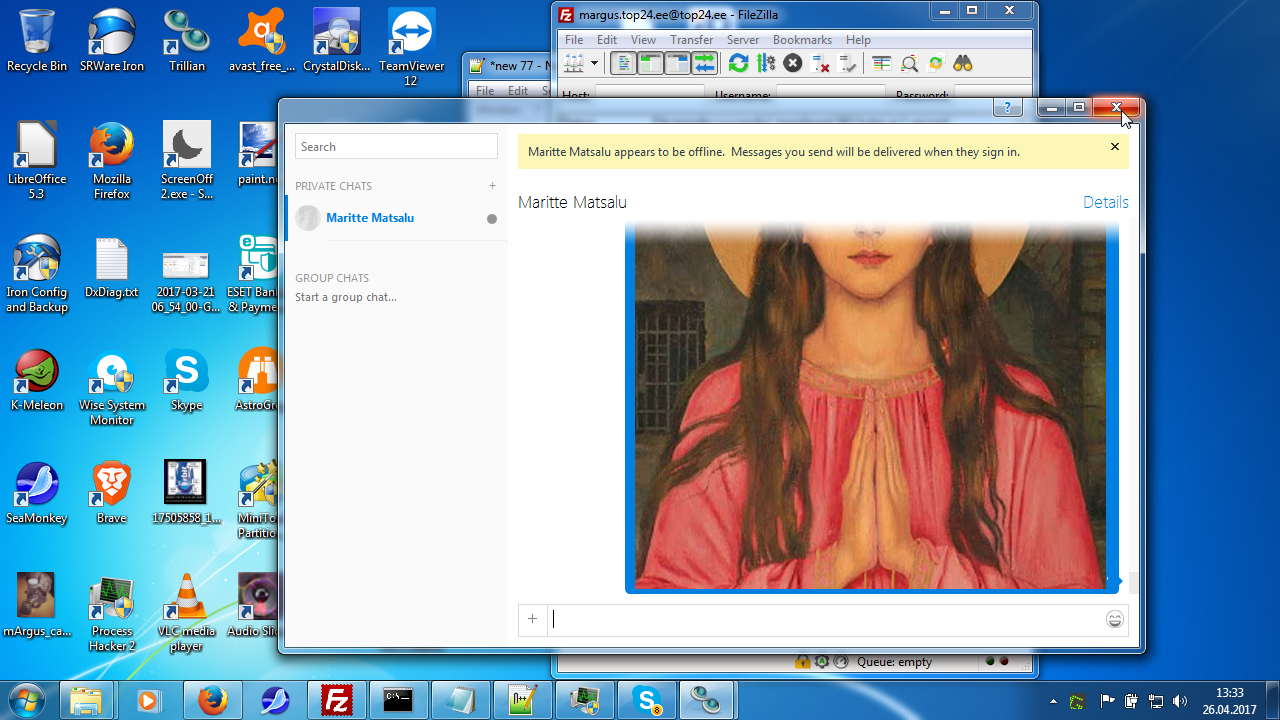Click FileZilla's process queue toggle icon
This screenshot has height=720, width=1280.
click(x=766, y=64)
